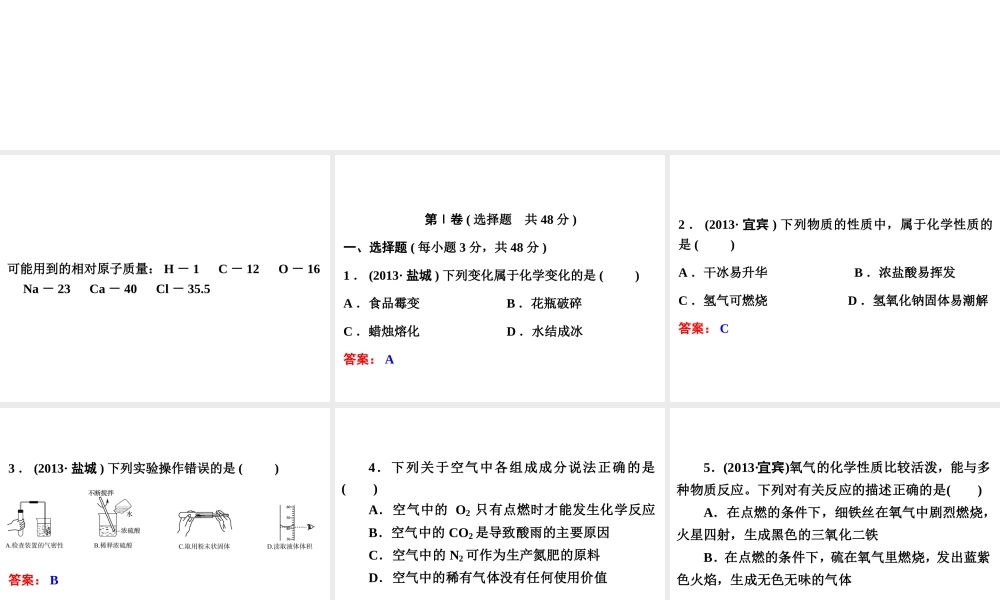Viewport: 1000px width, 600px height.
Task: Click diagram C 取用粉末状固体
Action: click(204, 529)
